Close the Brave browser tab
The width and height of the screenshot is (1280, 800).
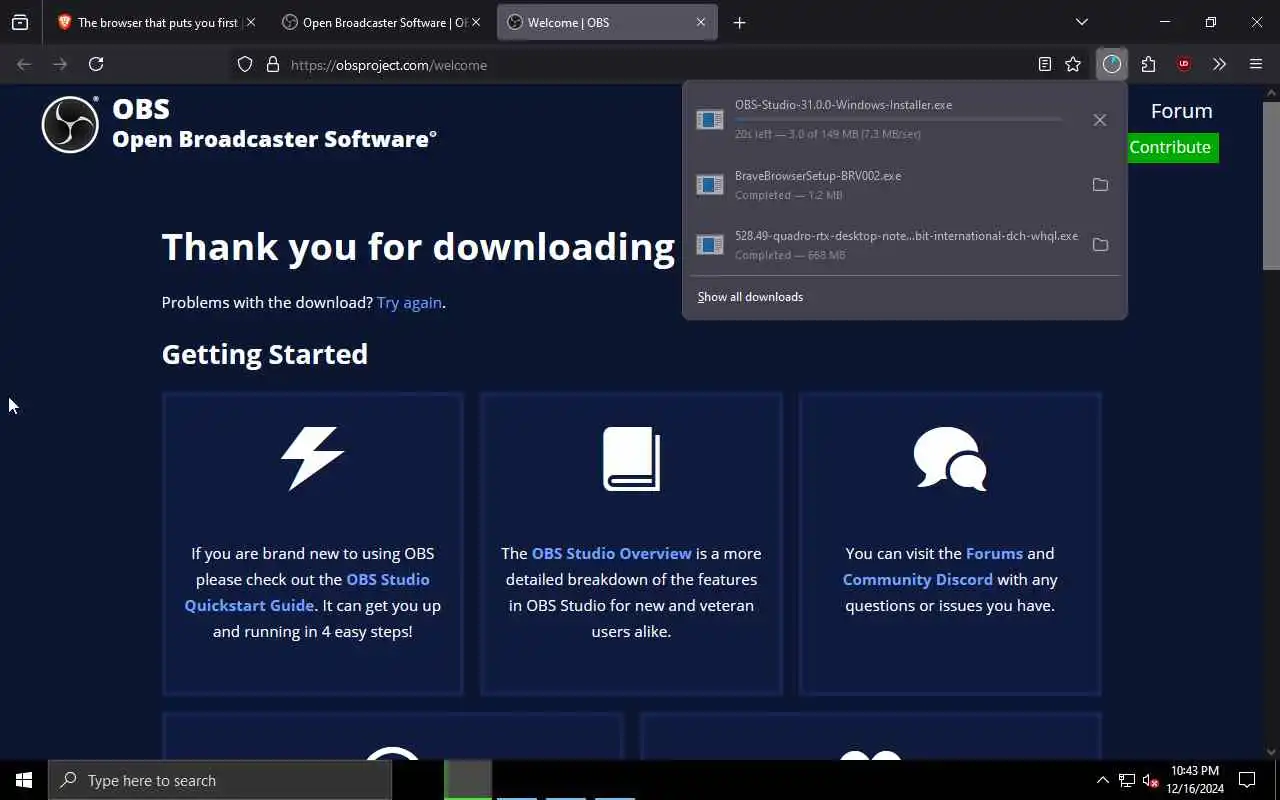[x=250, y=22]
